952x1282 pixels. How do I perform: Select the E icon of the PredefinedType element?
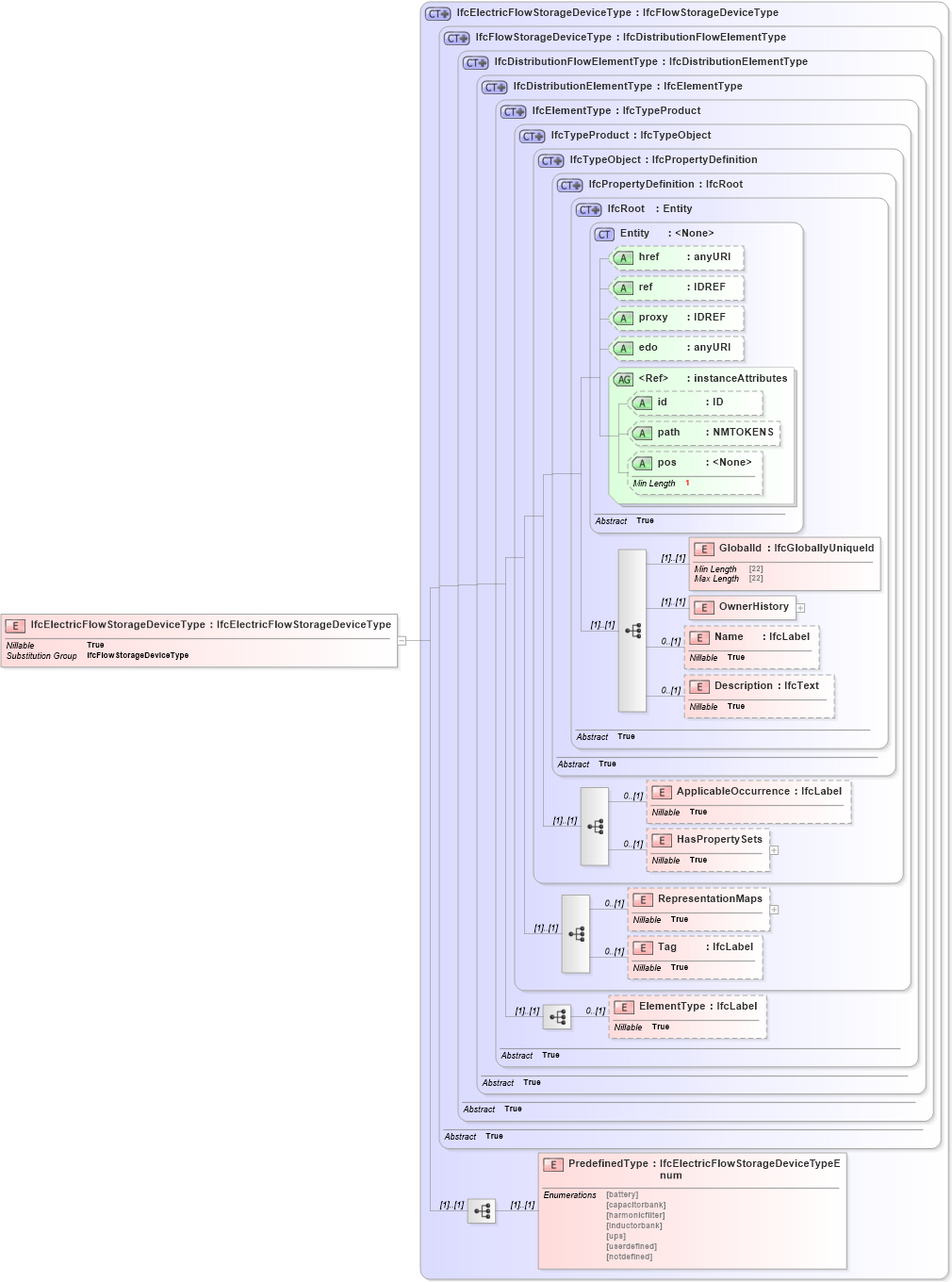(x=552, y=1162)
